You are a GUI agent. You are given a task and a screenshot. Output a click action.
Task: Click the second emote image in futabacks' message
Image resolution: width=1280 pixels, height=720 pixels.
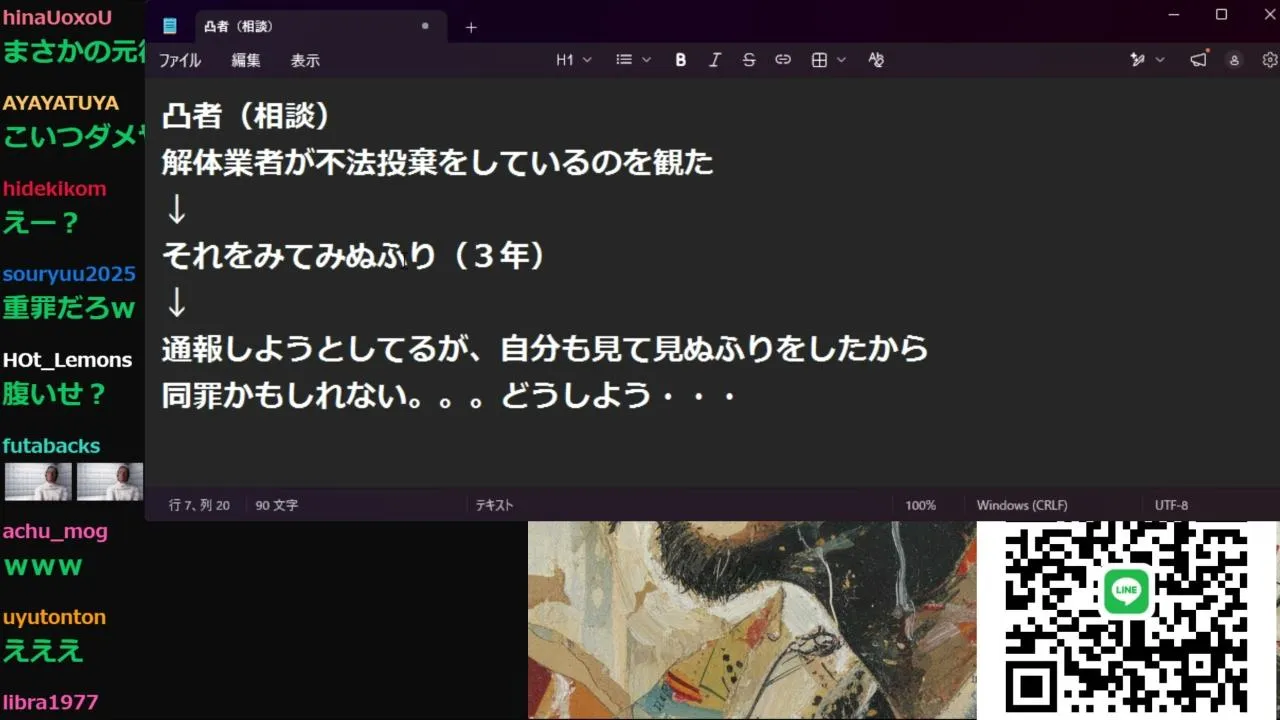pyautogui.click(x=110, y=481)
